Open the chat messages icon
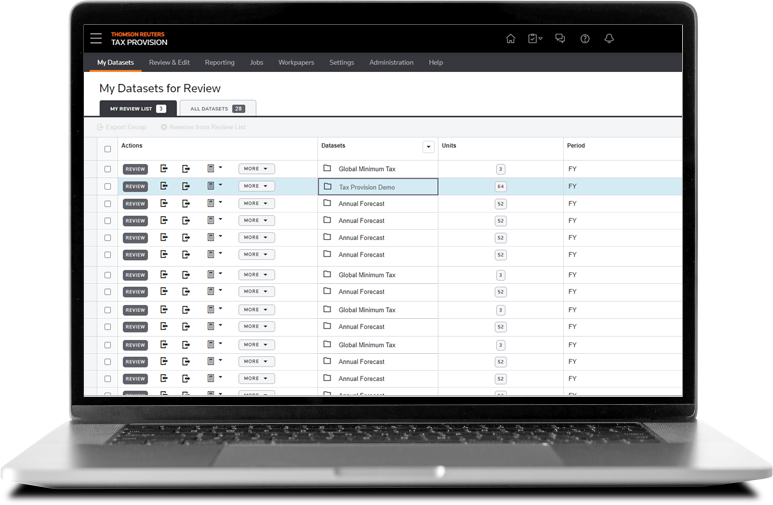Viewport: 773px width, 505px height. [560, 39]
